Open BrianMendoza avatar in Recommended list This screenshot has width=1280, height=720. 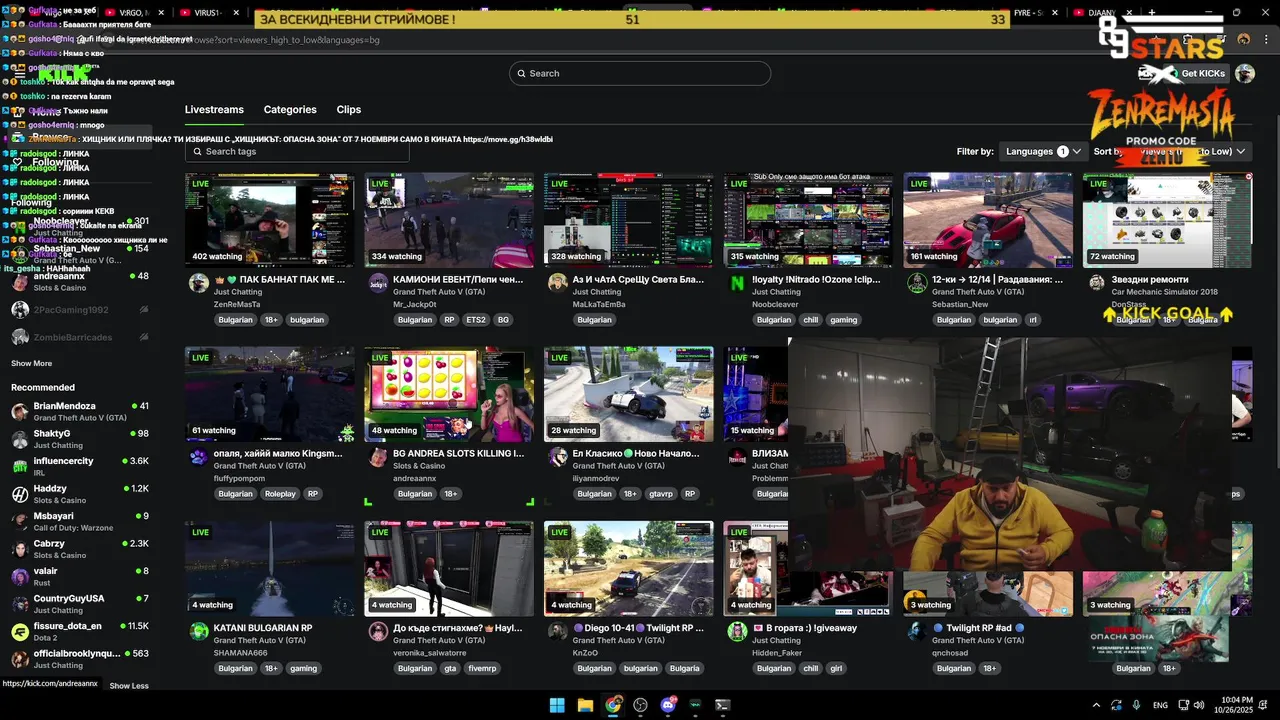coord(19,412)
